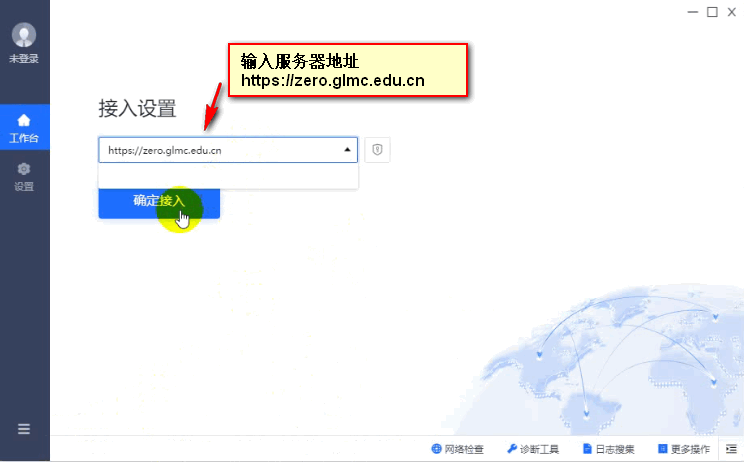Expand the server address dropdown arrow
The width and height of the screenshot is (744, 462).
tap(347, 150)
